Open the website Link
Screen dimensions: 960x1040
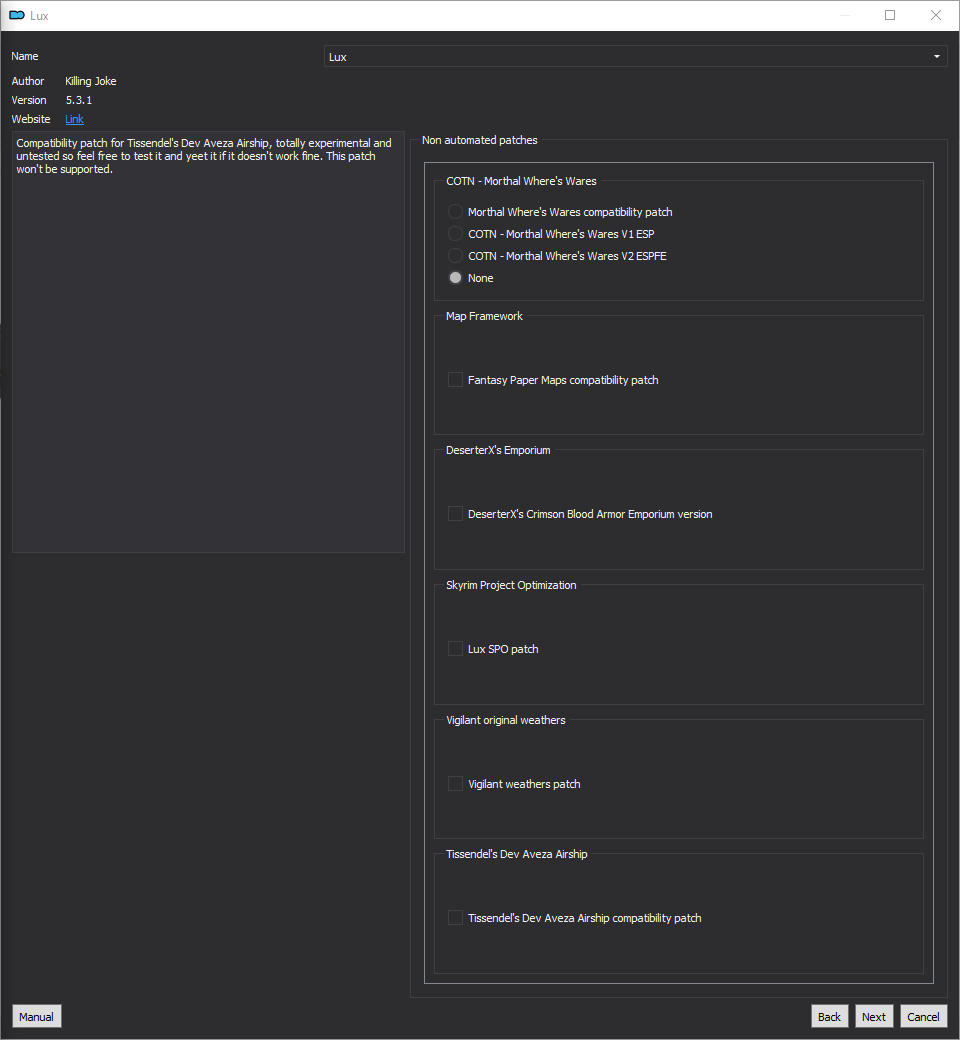pos(74,119)
